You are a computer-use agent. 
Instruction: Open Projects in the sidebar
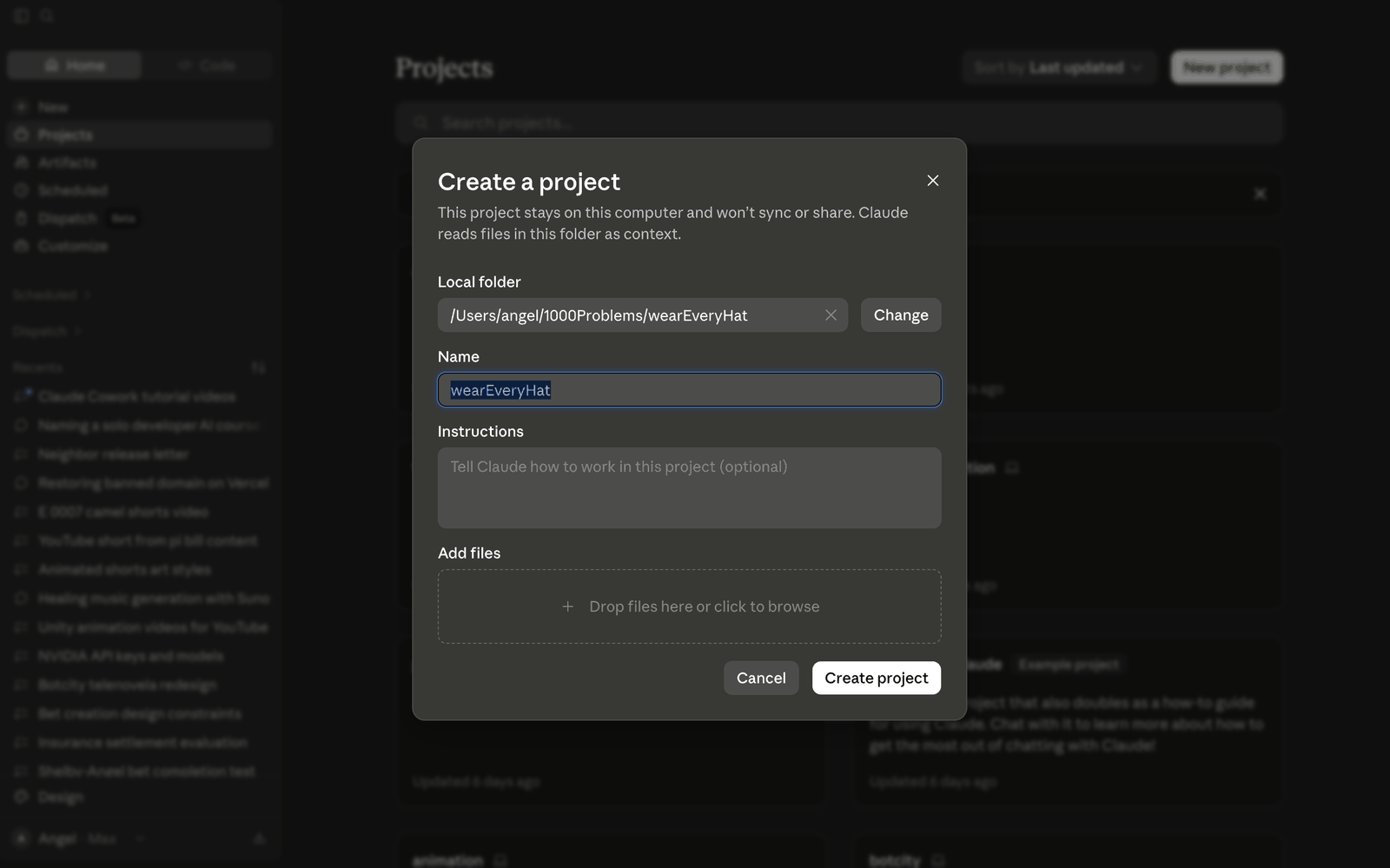tap(139, 135)
